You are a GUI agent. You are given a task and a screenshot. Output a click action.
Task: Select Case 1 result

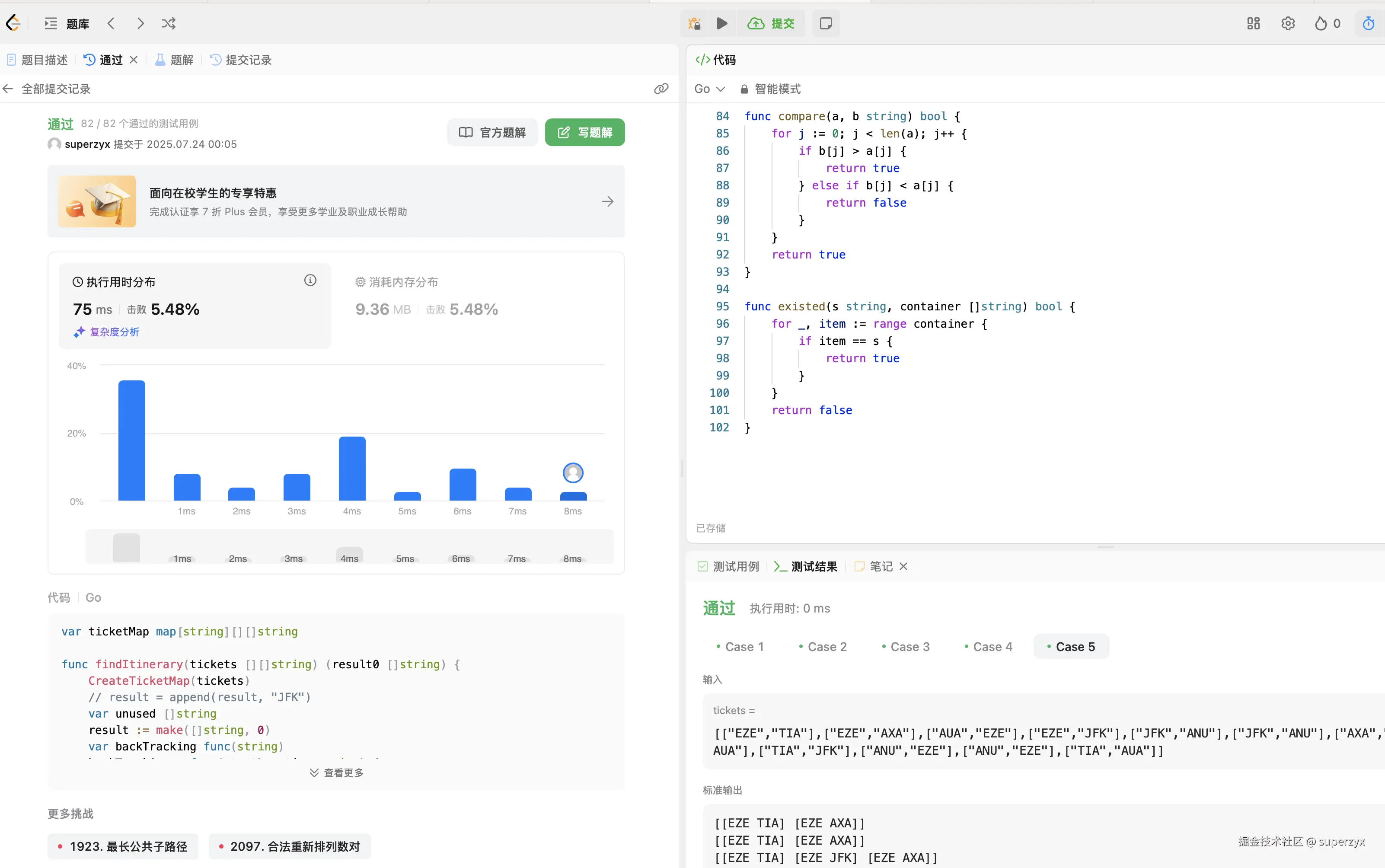pyautogui.click(x=740, y=647)
